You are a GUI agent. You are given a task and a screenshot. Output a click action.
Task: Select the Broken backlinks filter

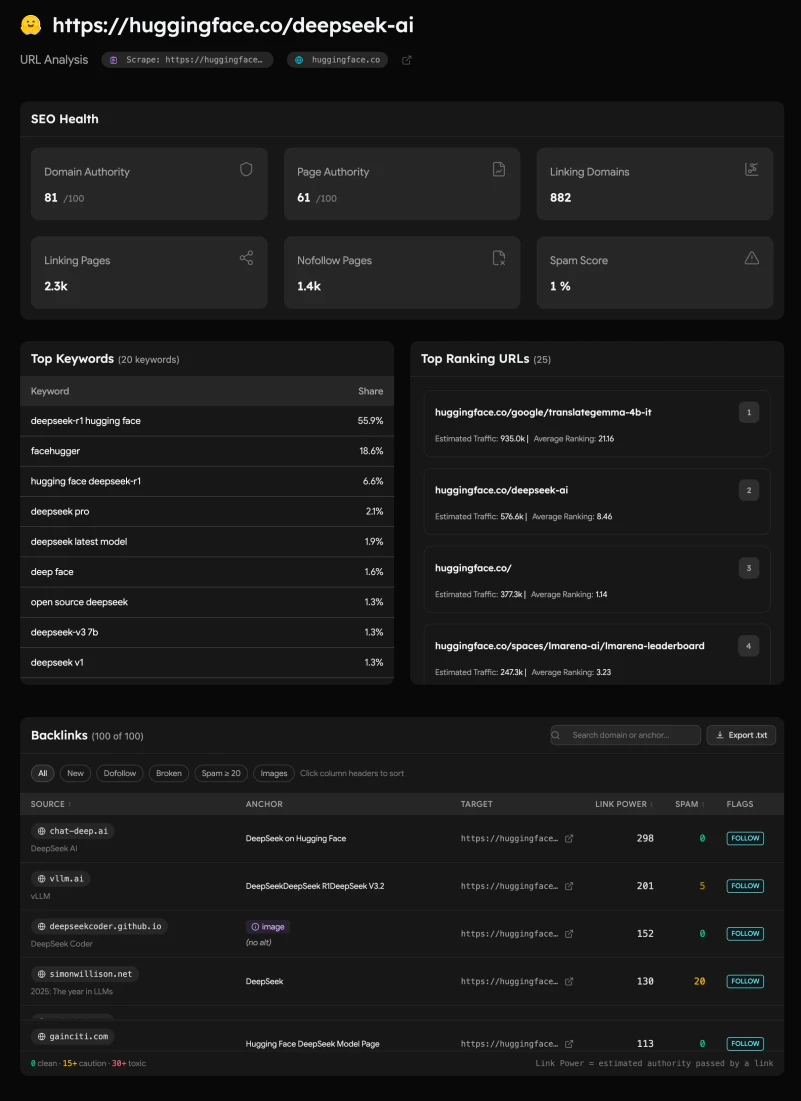tap(169, 773)
